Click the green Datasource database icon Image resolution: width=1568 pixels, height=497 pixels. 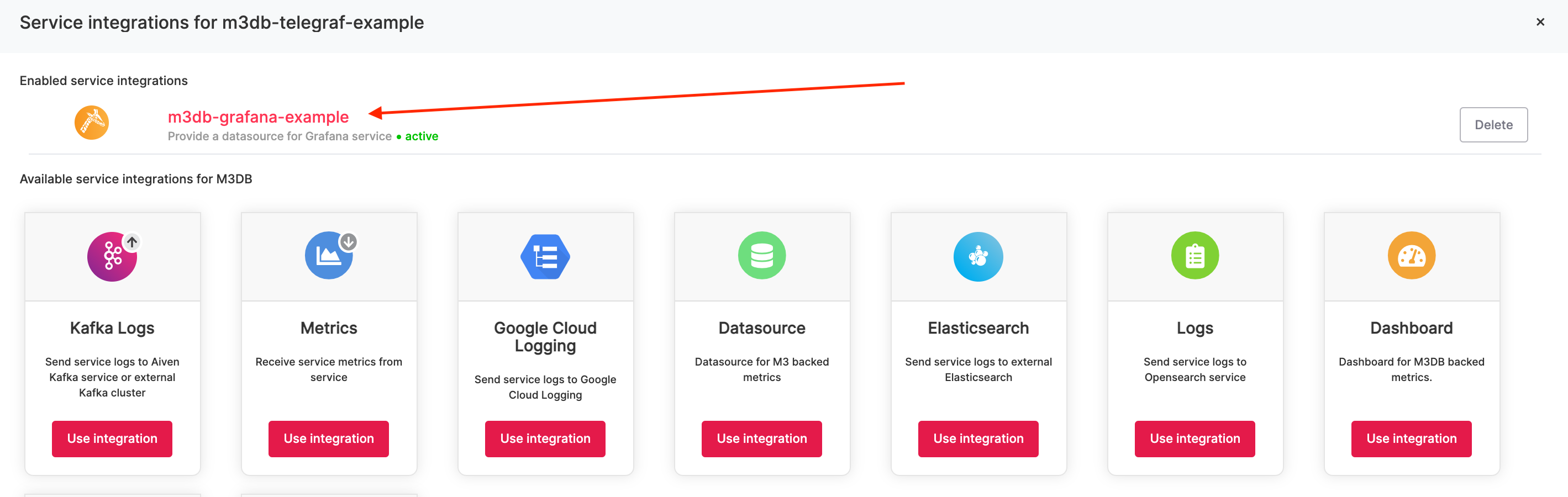click(761, 256)
